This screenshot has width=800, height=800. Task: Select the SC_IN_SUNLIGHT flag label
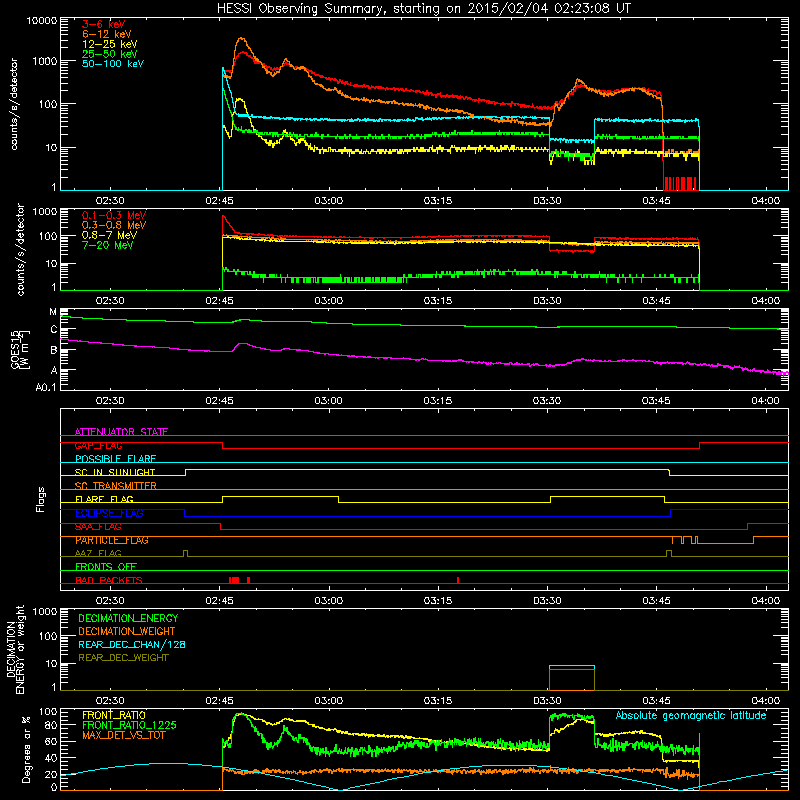(x=115, y=472)
